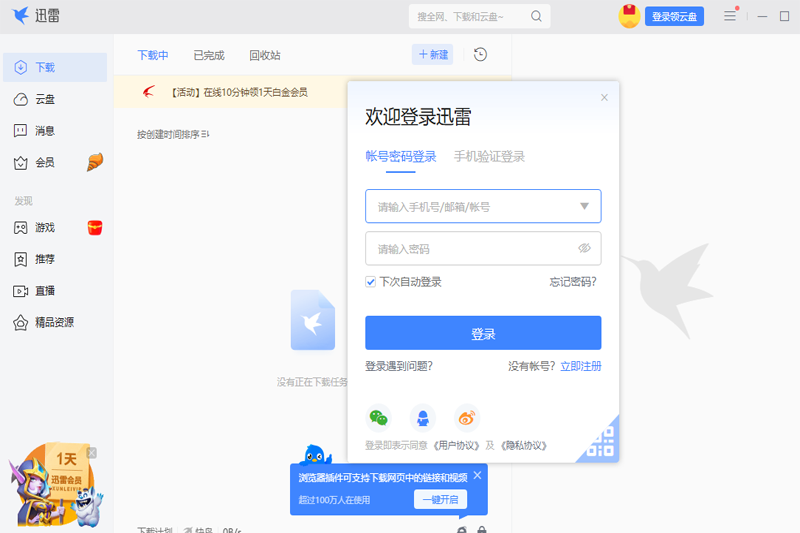This screenshot has width=800, height=533.
Task: Open download history clock icon
Action: [480, 55]
